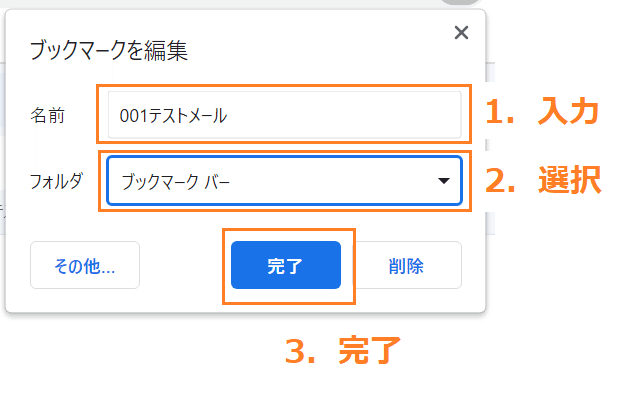Click the ブックマークを編集 dialog title
This screenshot has height=411, width=621.
click(x=109, y=50)
